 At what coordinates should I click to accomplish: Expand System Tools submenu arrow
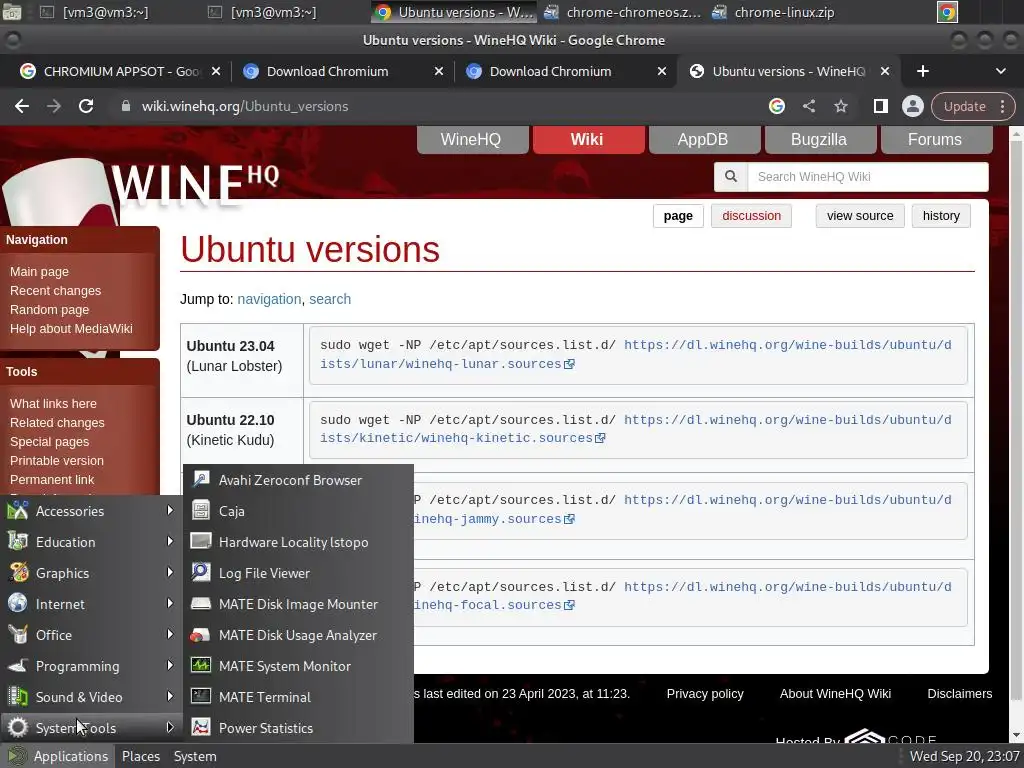click(x=170, y=727)
